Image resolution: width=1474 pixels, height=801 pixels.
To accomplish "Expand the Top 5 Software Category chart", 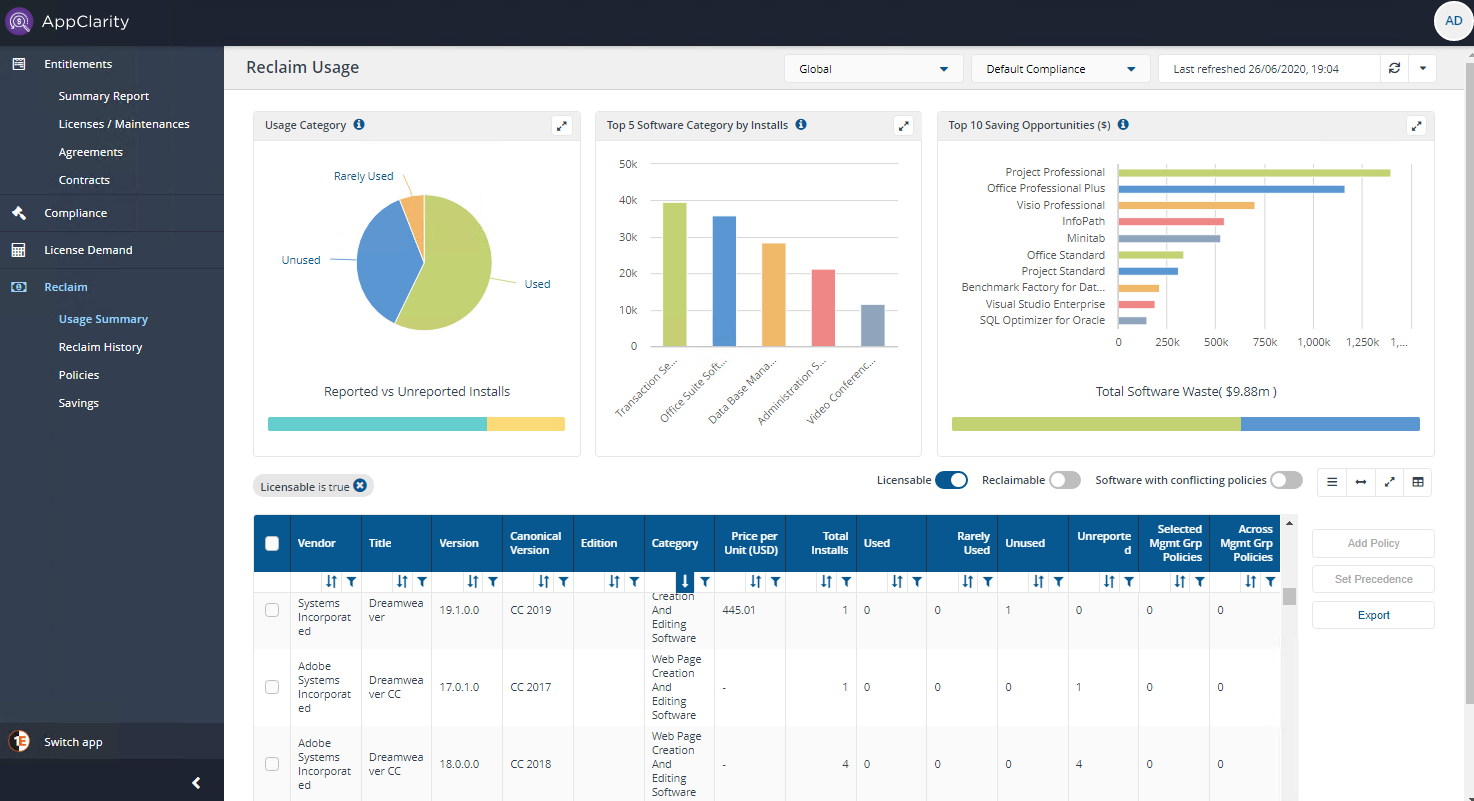I will 904,126.
